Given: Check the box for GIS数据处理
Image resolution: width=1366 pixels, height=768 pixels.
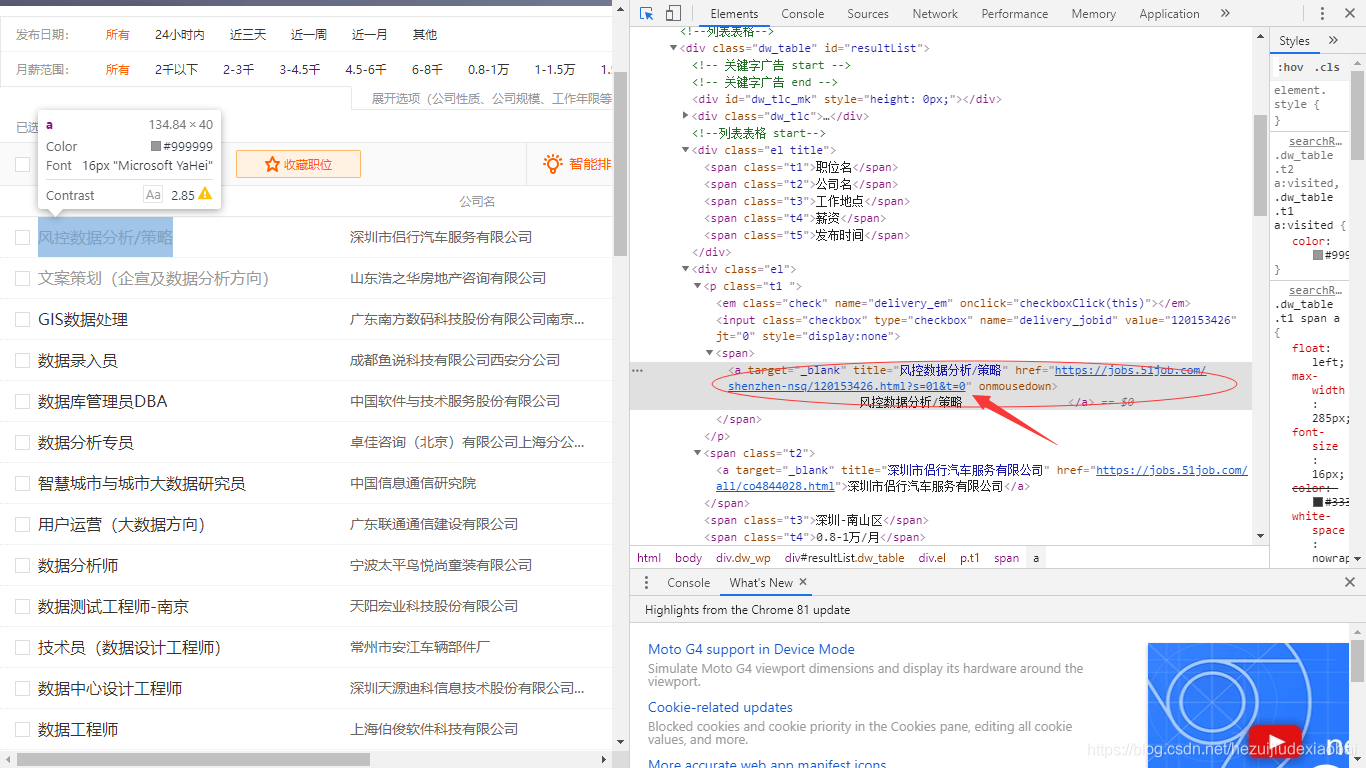Looking at the screenshot, I should coord(23,319).
